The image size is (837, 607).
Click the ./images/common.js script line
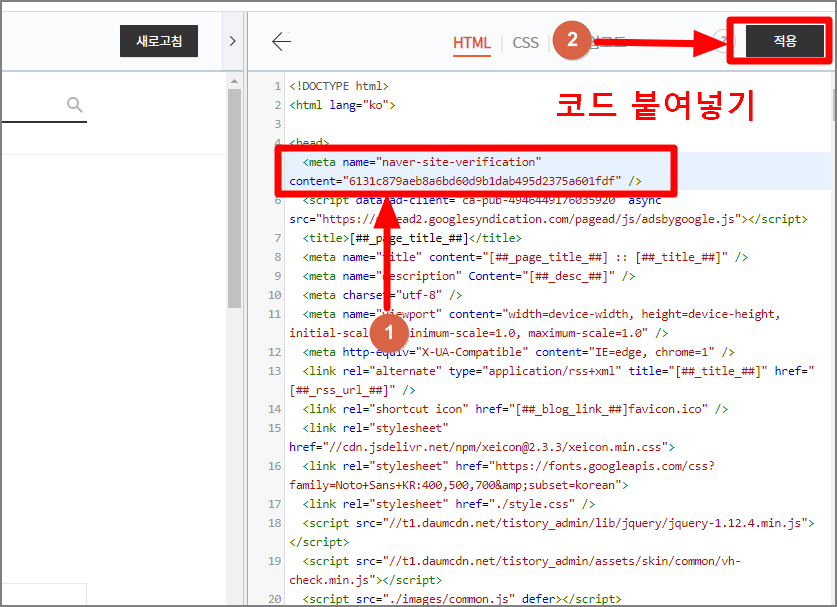[x=462, y=599]
